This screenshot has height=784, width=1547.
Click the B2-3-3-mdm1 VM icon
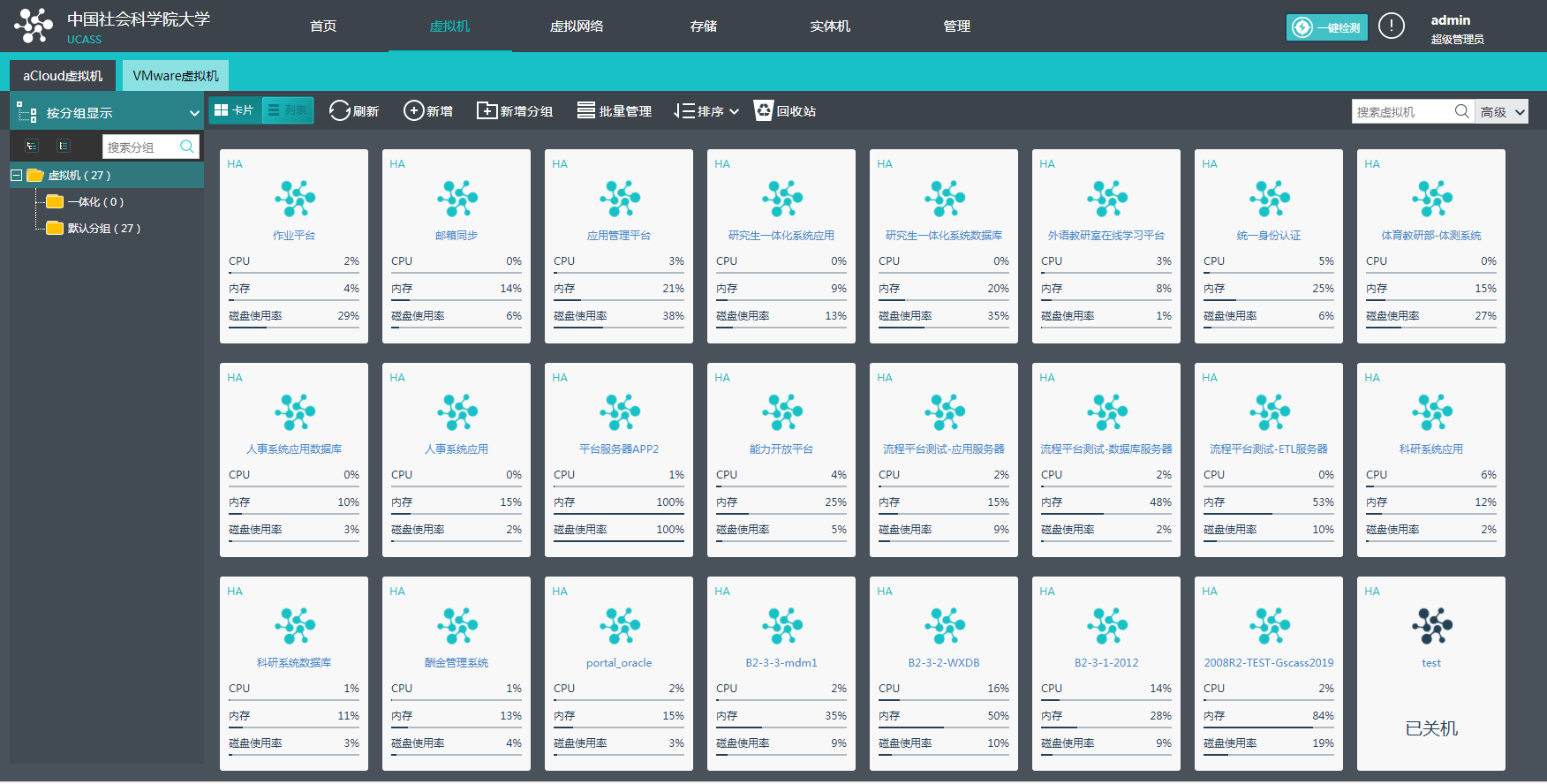point(781,626)
